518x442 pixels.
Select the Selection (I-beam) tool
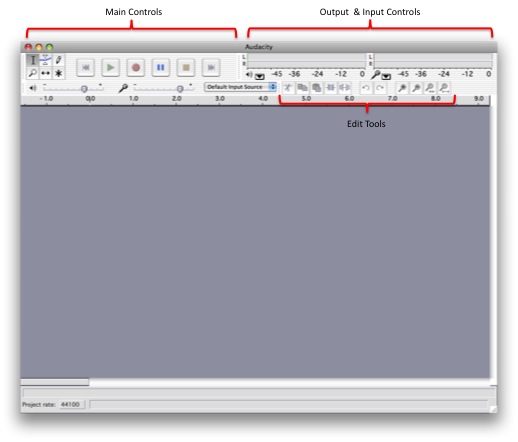(x=33, y=60)
